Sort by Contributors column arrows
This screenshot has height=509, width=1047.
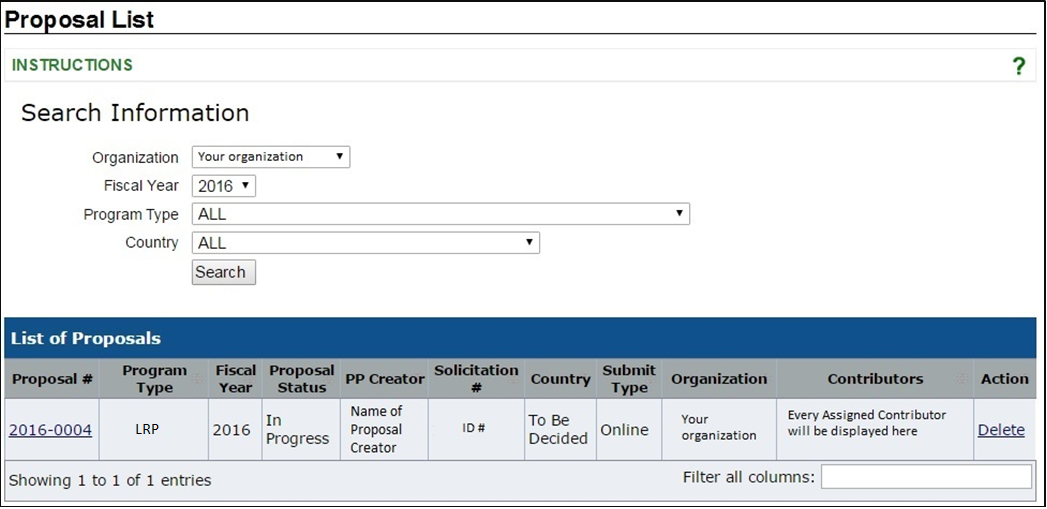[962, 379]
